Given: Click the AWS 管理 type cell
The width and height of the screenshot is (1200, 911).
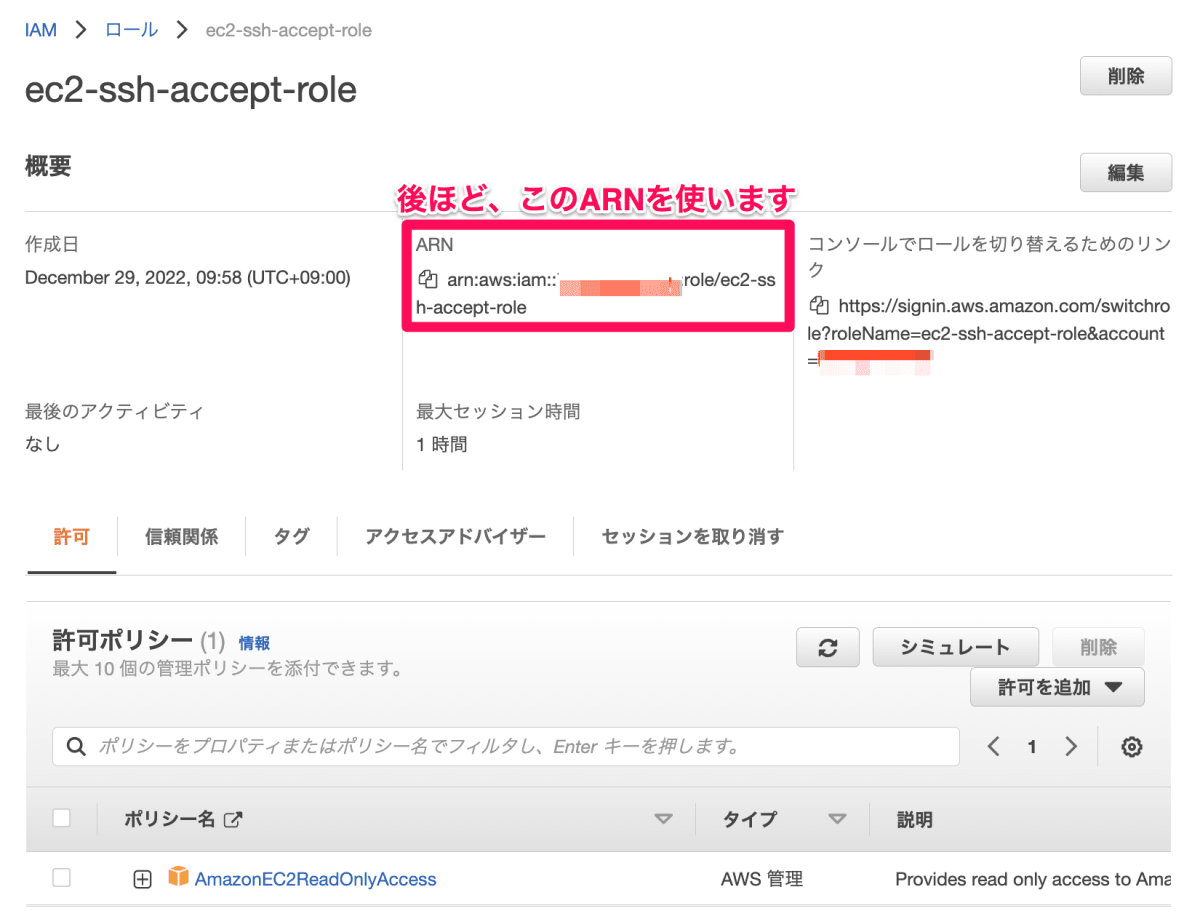Looking at the screenshot, I should [x=762, y=880].
